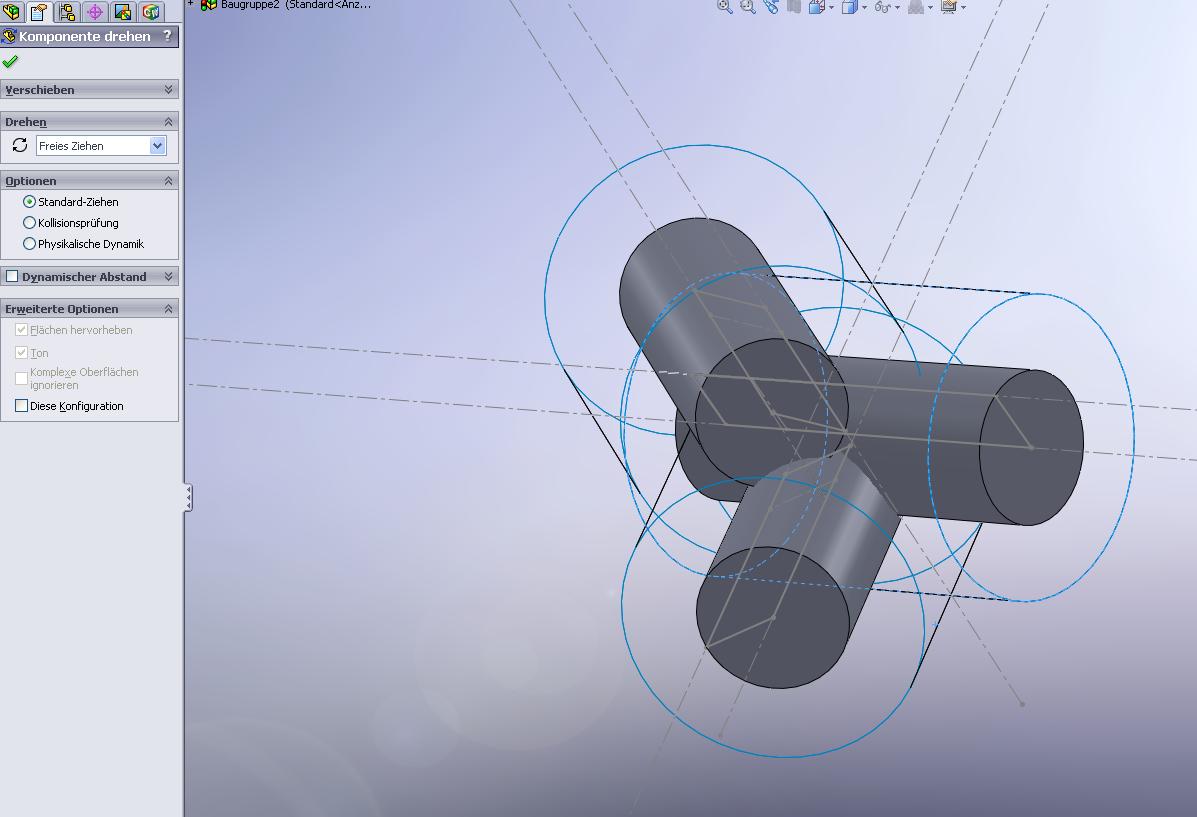Click the View Orientation cube icon
Screen dimensions: 1197x817
(x=816, y=7)
